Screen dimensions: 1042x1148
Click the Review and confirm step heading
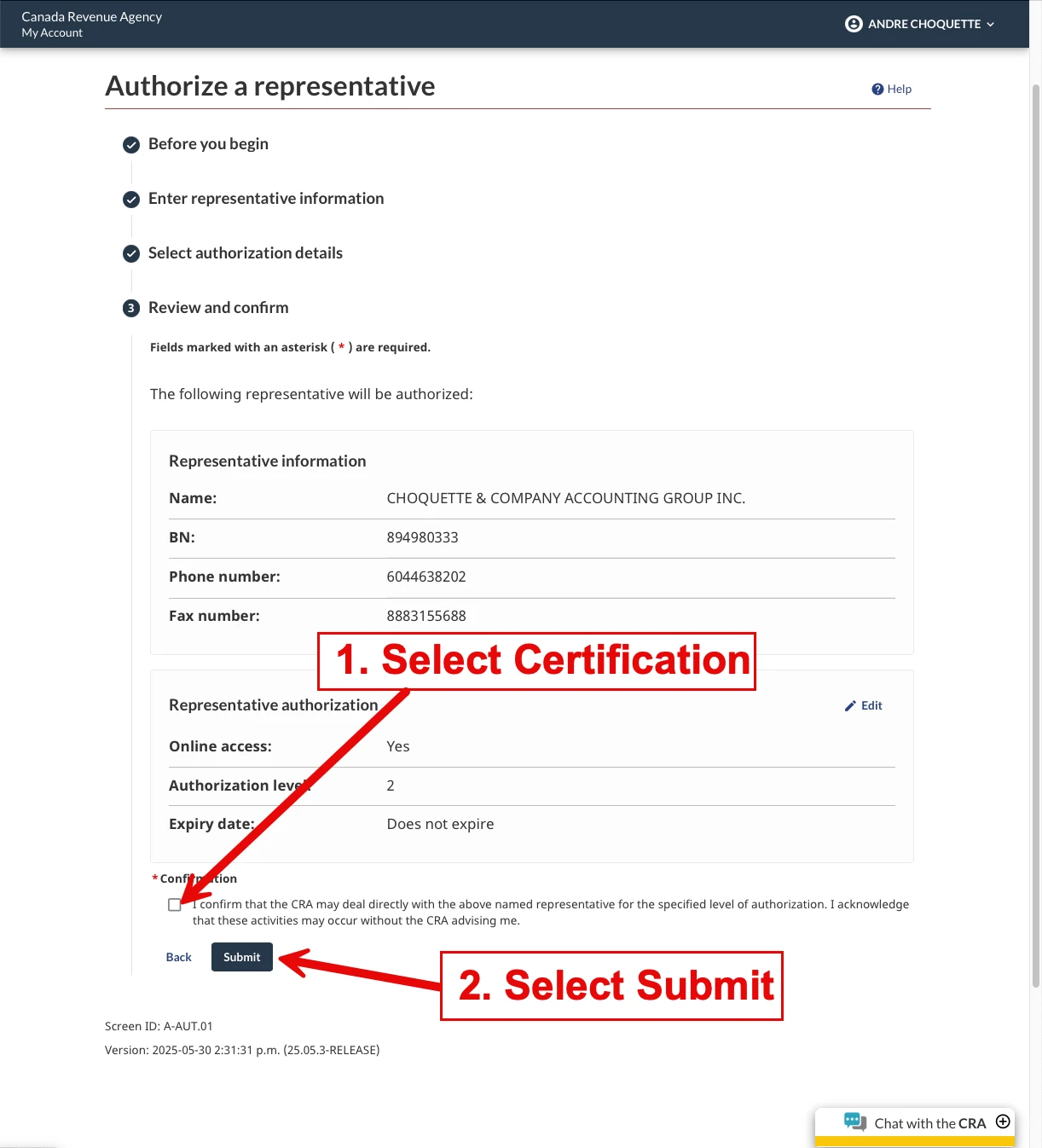click(x=218, y=308)
